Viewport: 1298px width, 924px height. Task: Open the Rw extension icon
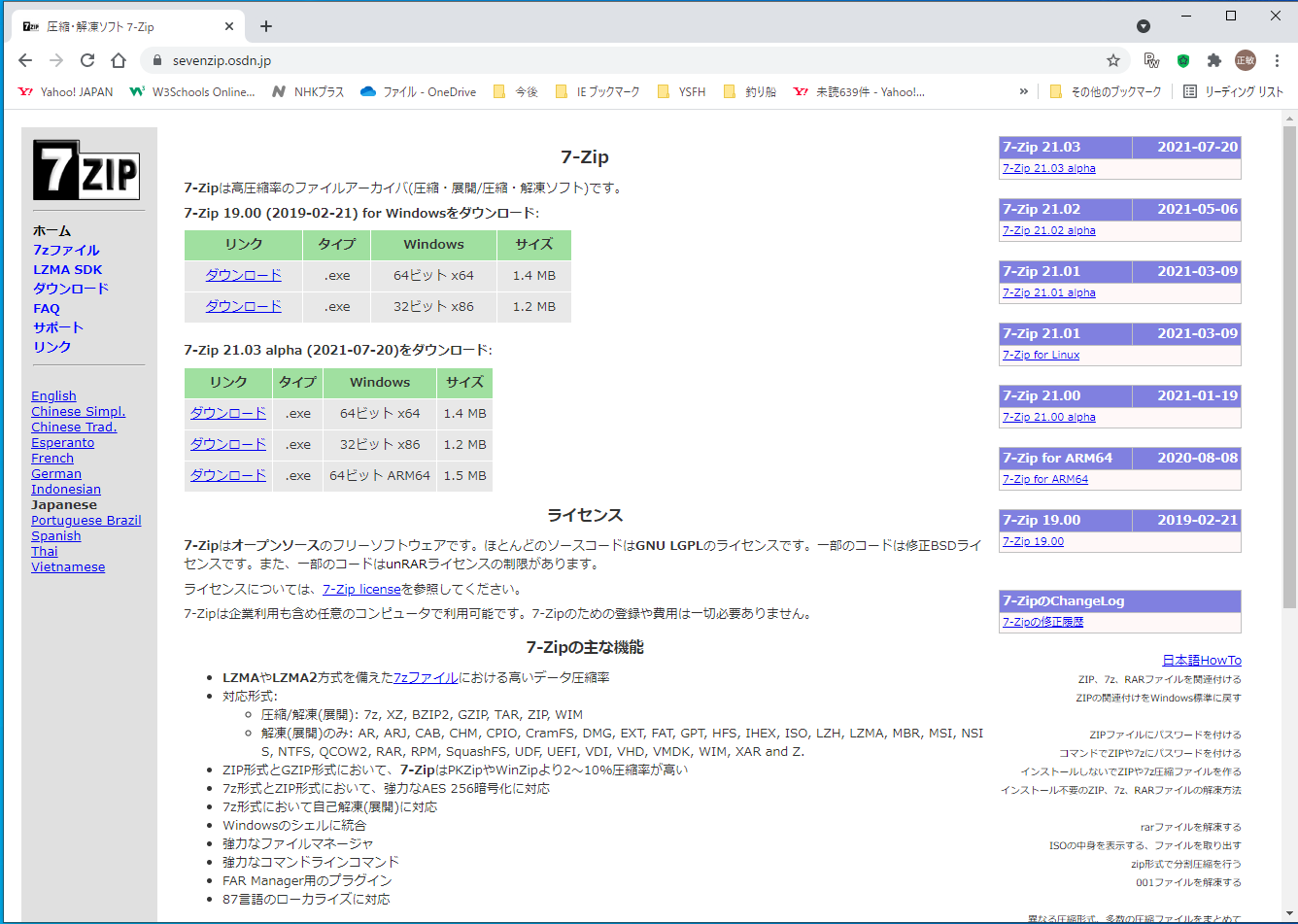pos(1151,60)
